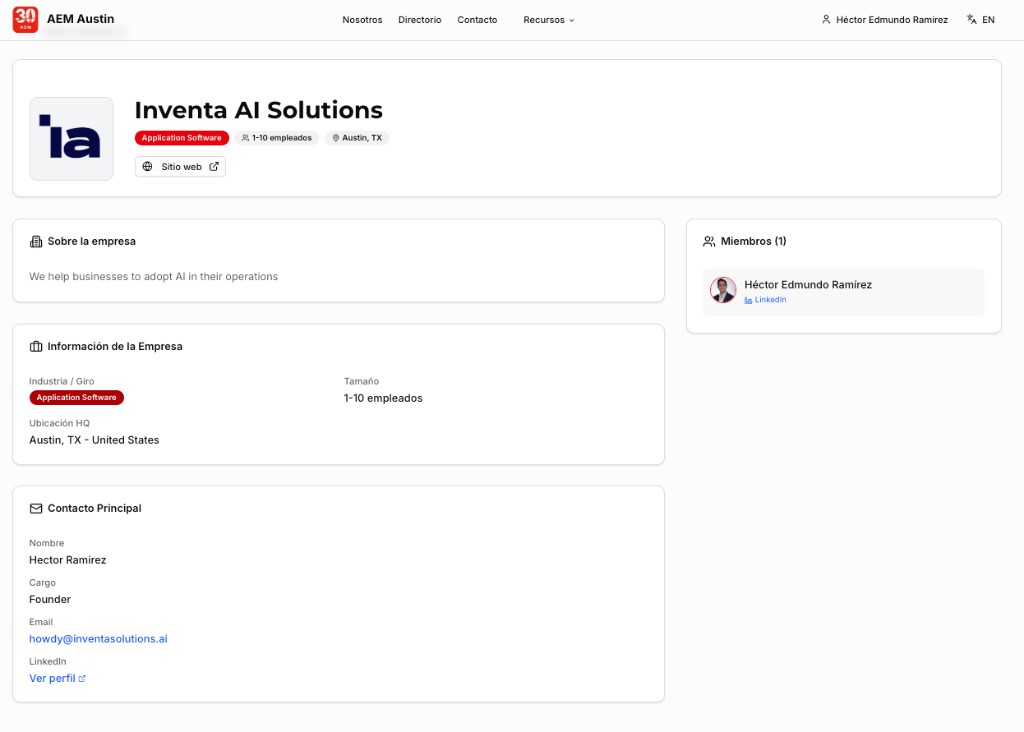
Task: Click the external link icon beside Sitio web
Action: tap(214, 167)
